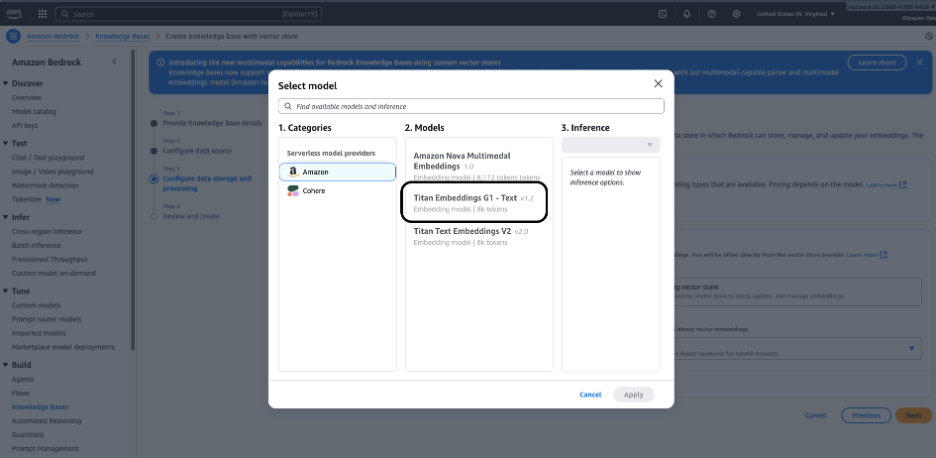Image resolution: width=936 pixels, height=458 pixels.
Task: Close the Select model dialog
Action: [x=658, y=84]
